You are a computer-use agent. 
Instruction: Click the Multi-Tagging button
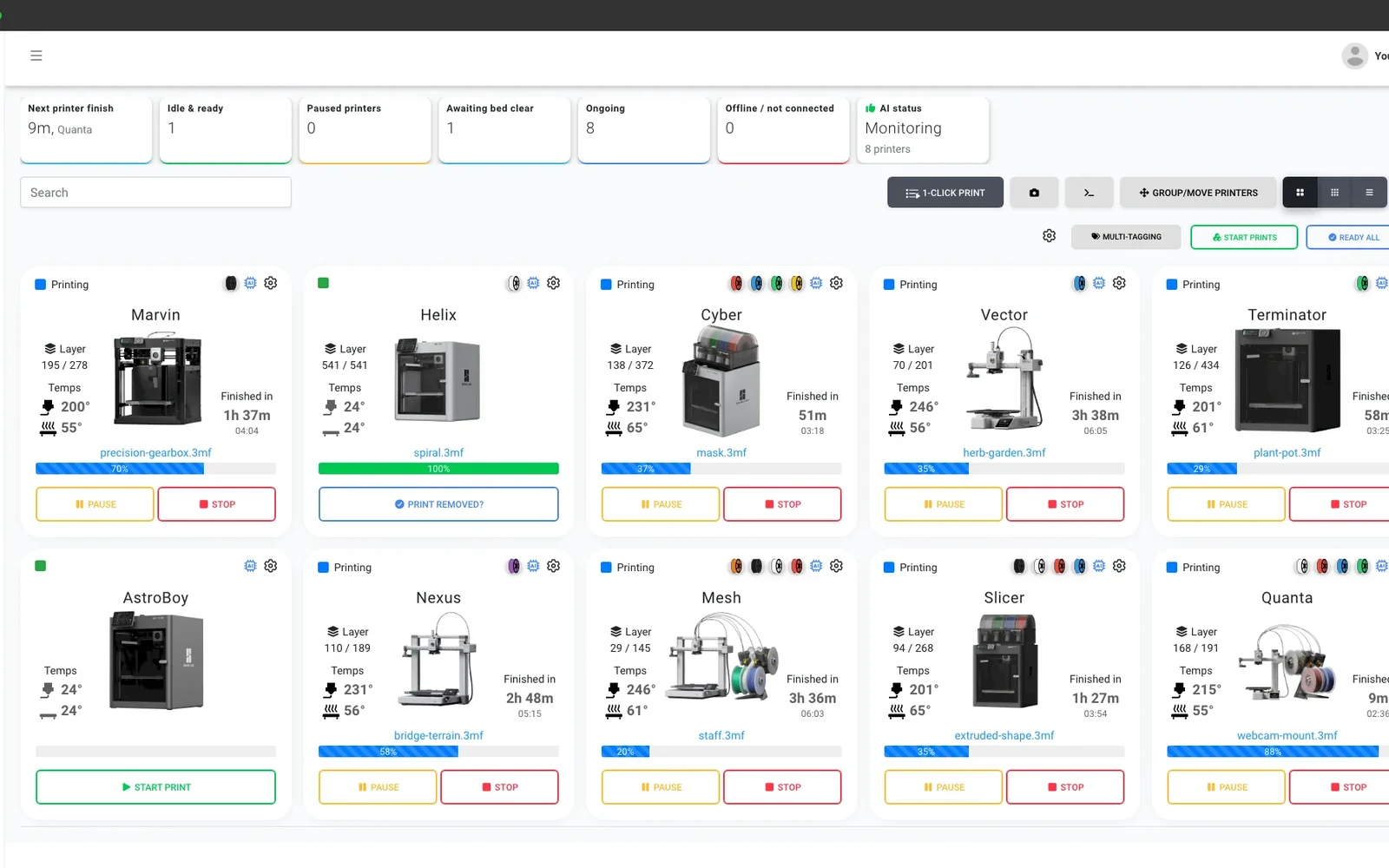[1126, 237]
